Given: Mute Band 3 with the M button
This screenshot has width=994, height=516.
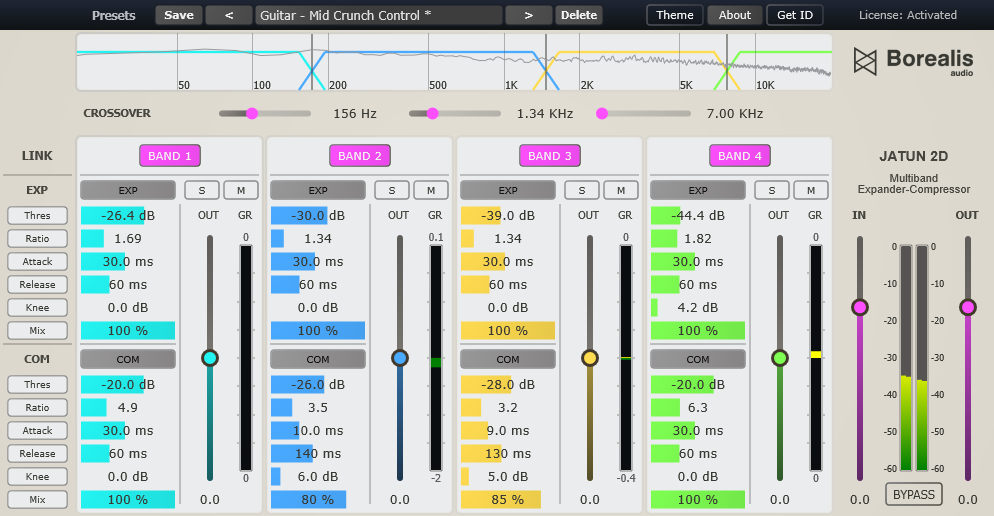Looking at the screenshot, I should coord(621,190).
